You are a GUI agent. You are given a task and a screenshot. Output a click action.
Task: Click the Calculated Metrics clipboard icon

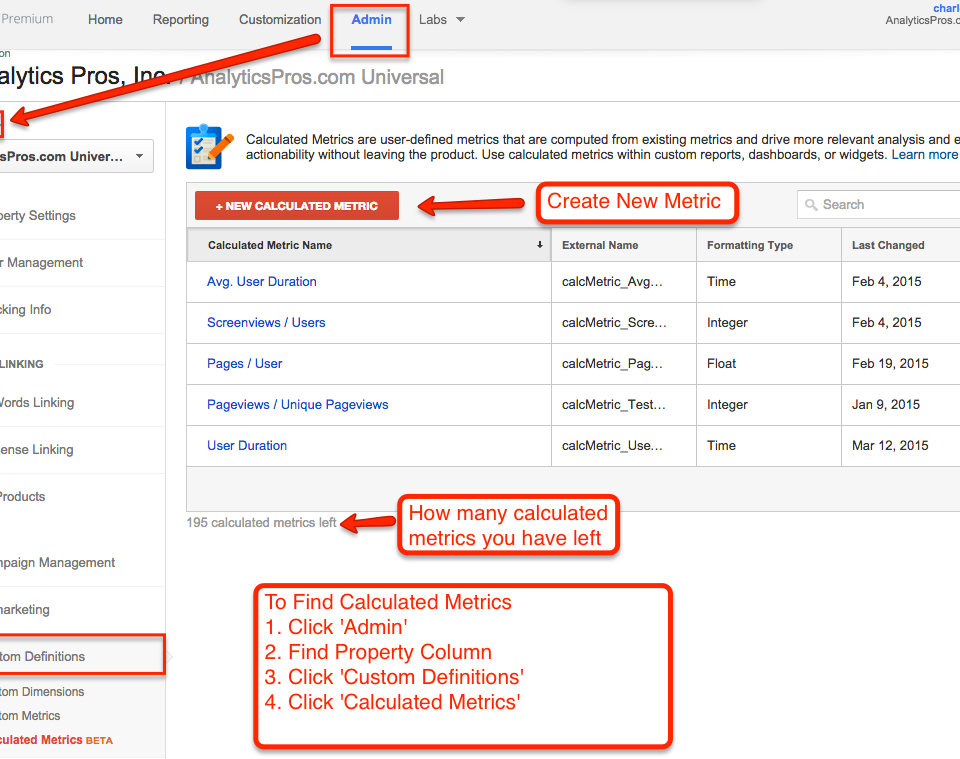(209, 146)
